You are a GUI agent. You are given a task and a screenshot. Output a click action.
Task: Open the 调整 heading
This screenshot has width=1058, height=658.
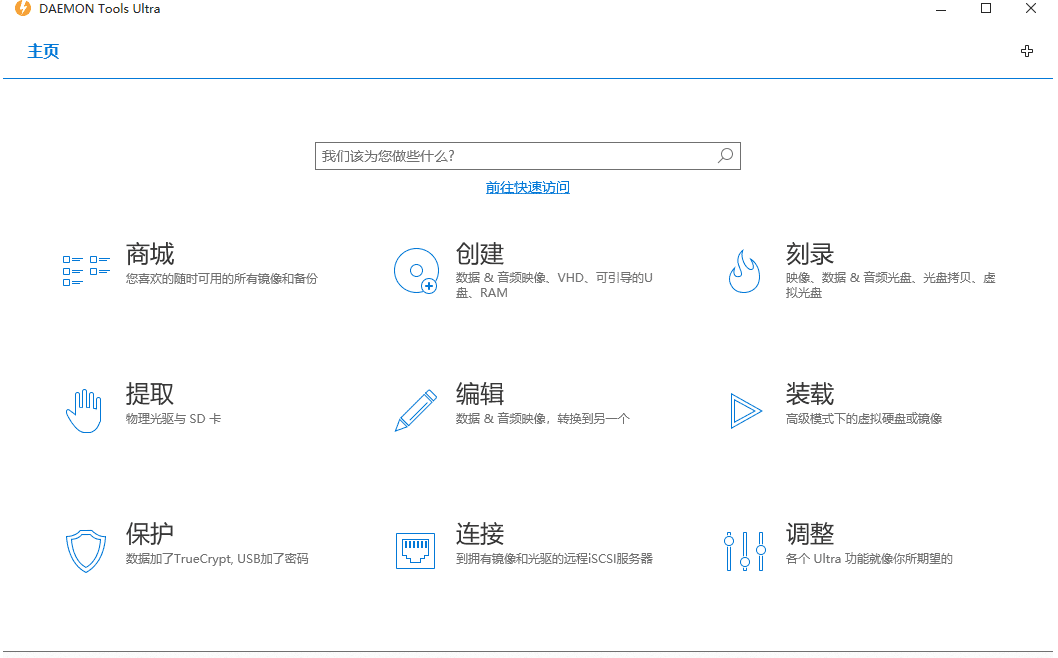(x=810, y=534)
